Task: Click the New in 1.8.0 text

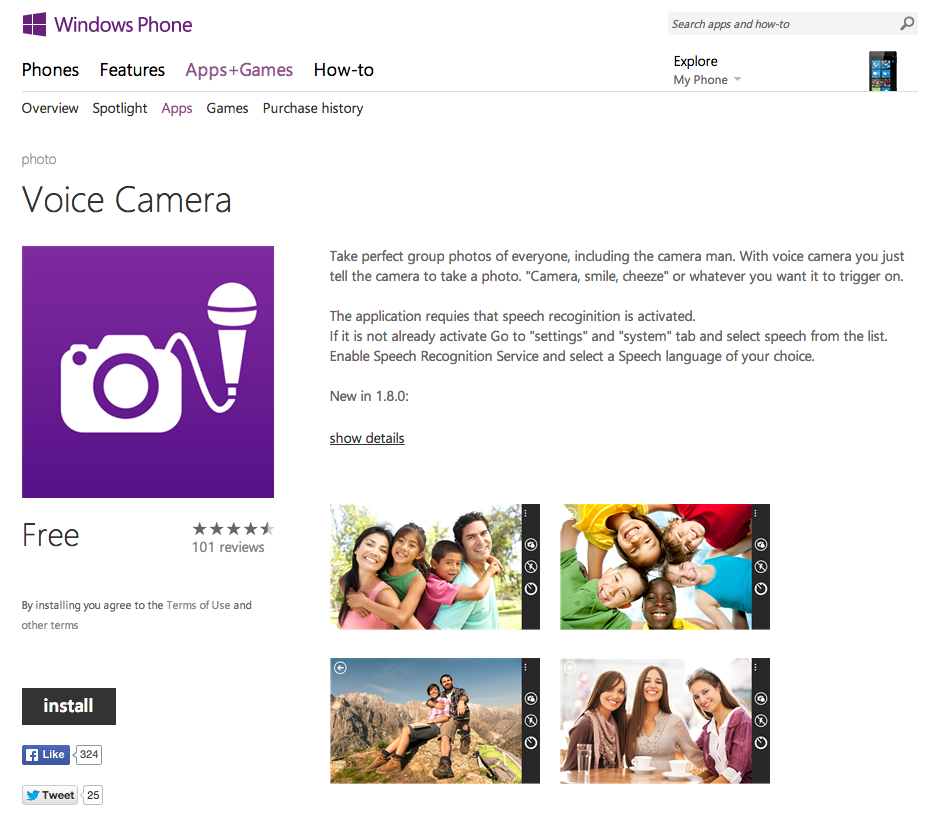Action: pos(369,396)
